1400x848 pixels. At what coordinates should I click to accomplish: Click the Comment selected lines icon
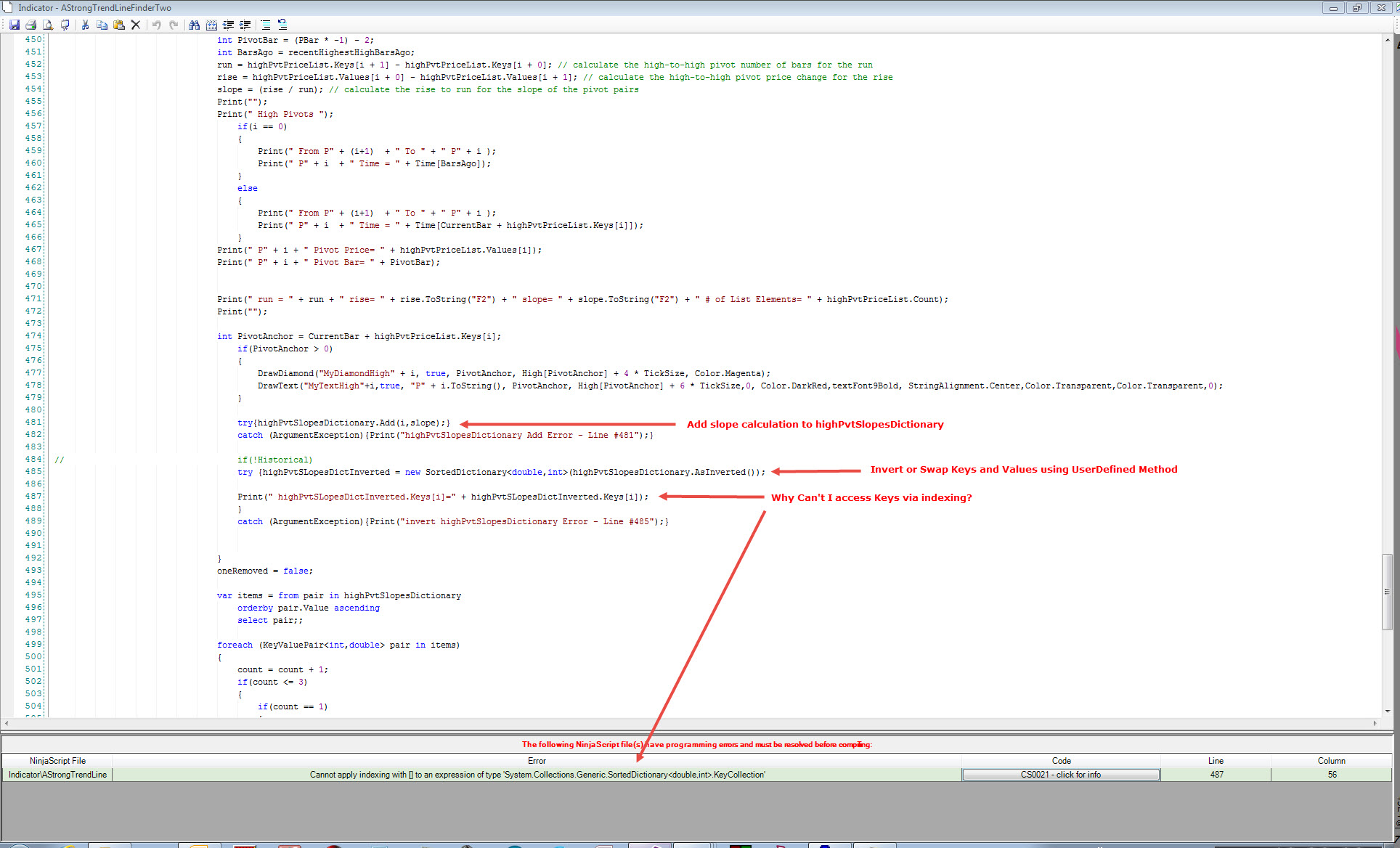266,25
